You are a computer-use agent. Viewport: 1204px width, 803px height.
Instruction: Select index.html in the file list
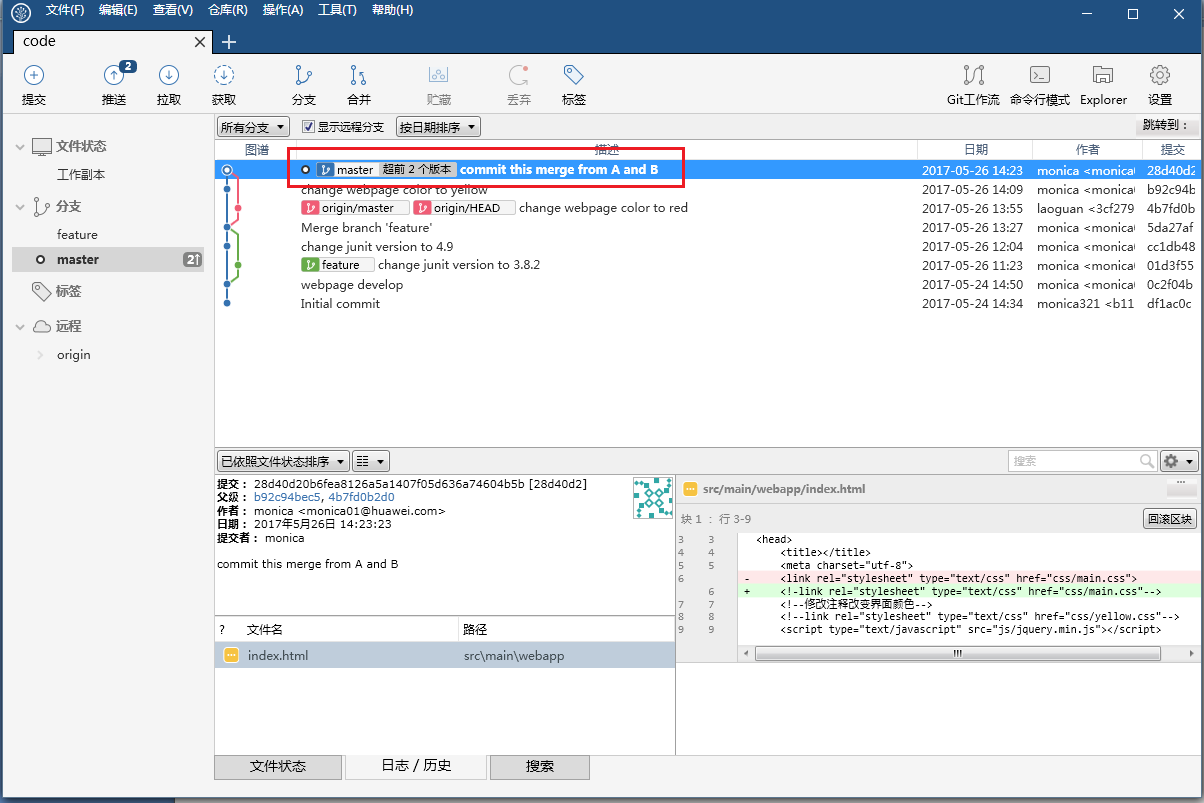click(x=445, y=656)
